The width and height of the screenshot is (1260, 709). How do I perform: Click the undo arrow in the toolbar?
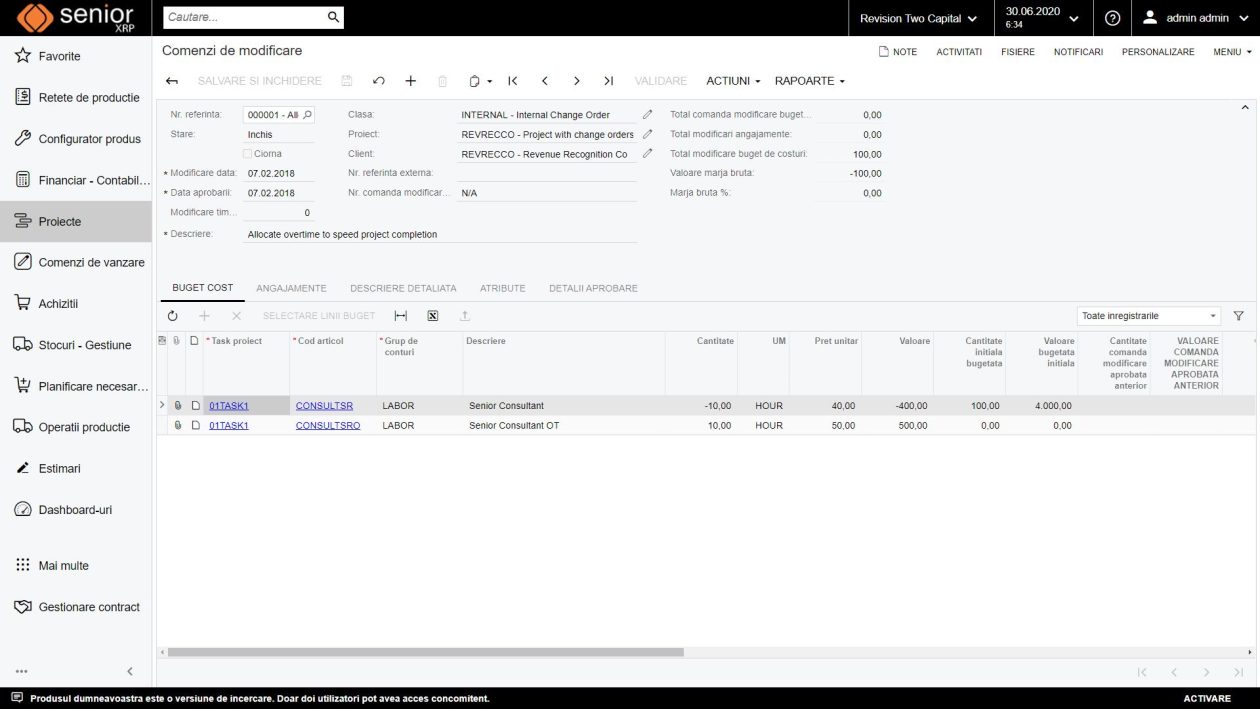click(x=378, y=80)
